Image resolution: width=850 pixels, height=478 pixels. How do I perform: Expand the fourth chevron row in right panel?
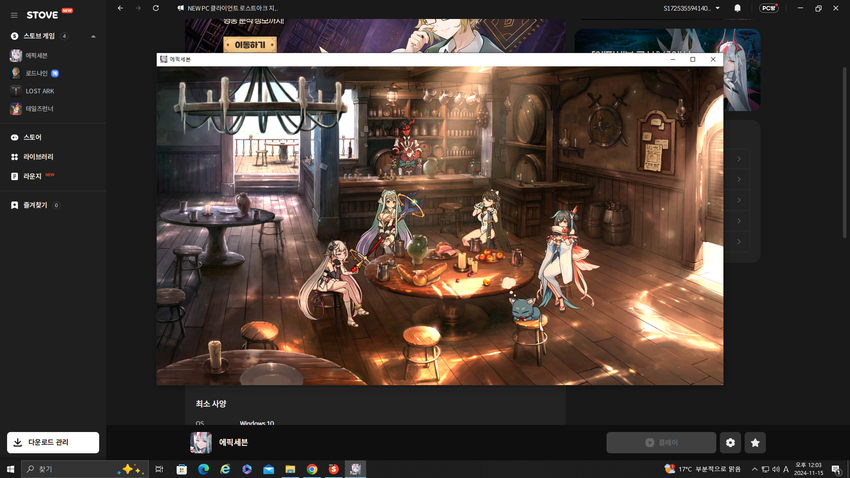click(x=738, y=221)
